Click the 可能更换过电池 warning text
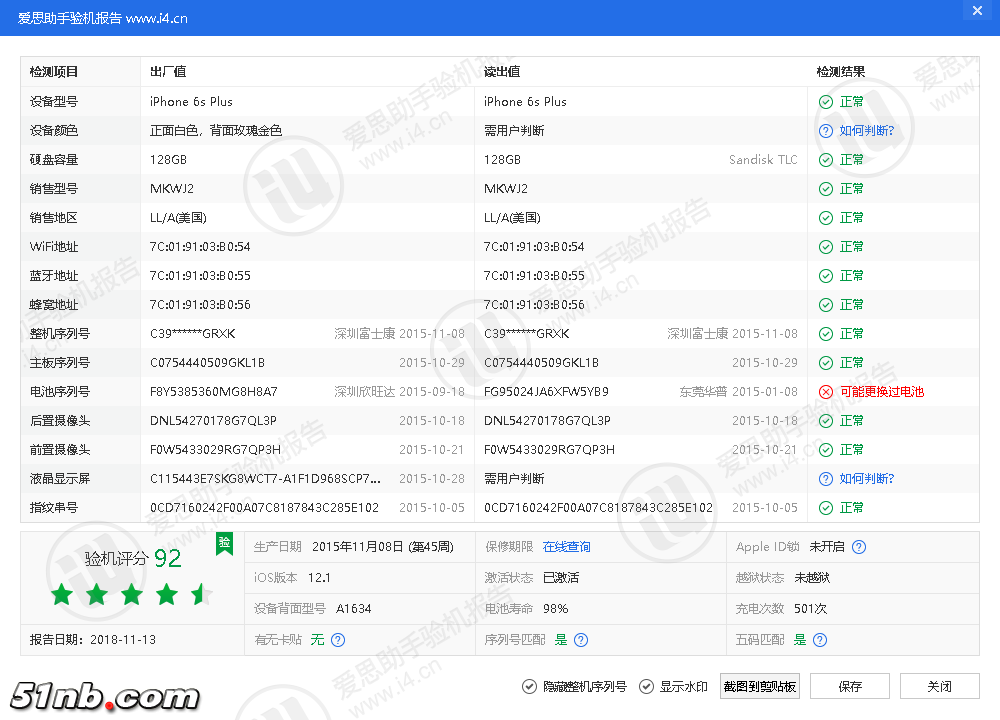This screenshot has height=720, width=1000. point(881,392)
